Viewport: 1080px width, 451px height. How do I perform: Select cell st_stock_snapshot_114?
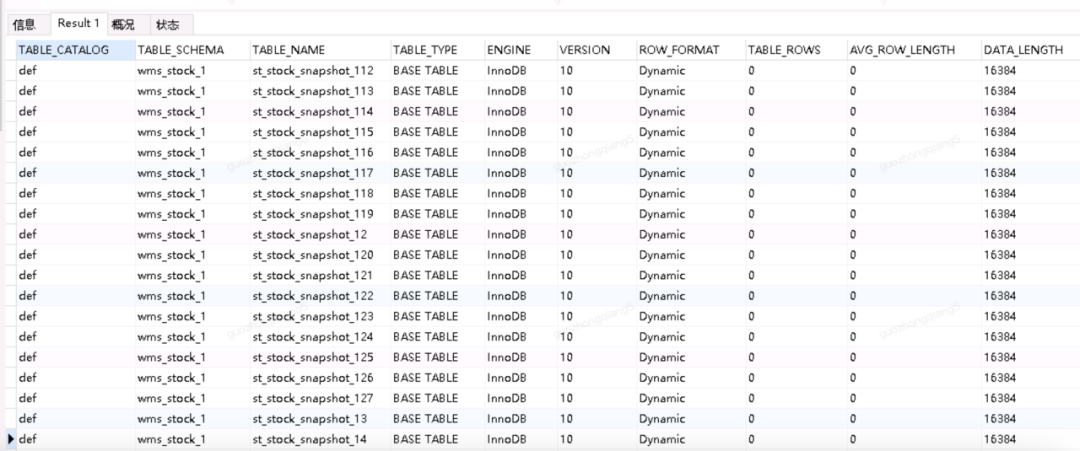tap(320, 112)
